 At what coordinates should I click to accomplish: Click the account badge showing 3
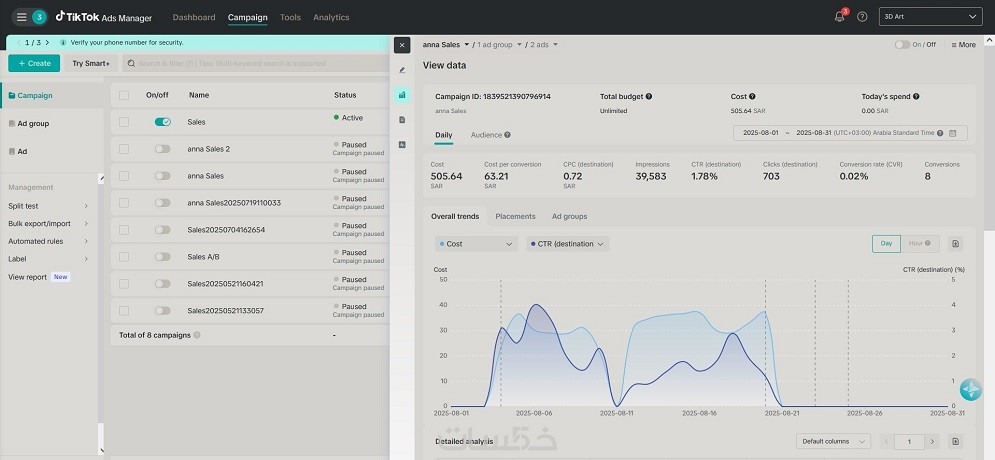click(x=39, y=17)
